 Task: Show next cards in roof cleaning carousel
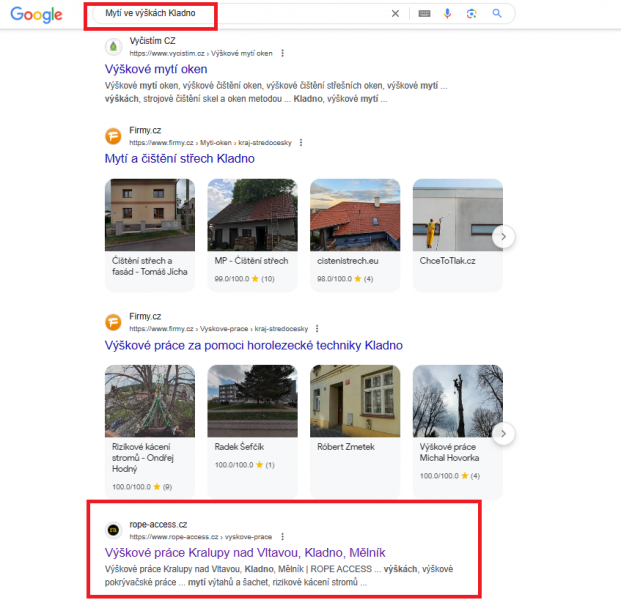(503, 236)
